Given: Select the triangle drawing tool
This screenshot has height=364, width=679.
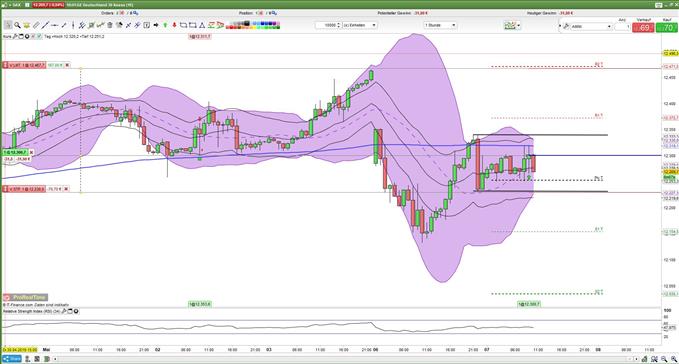Looking at the screenshot, I should (x=201, y=25).
